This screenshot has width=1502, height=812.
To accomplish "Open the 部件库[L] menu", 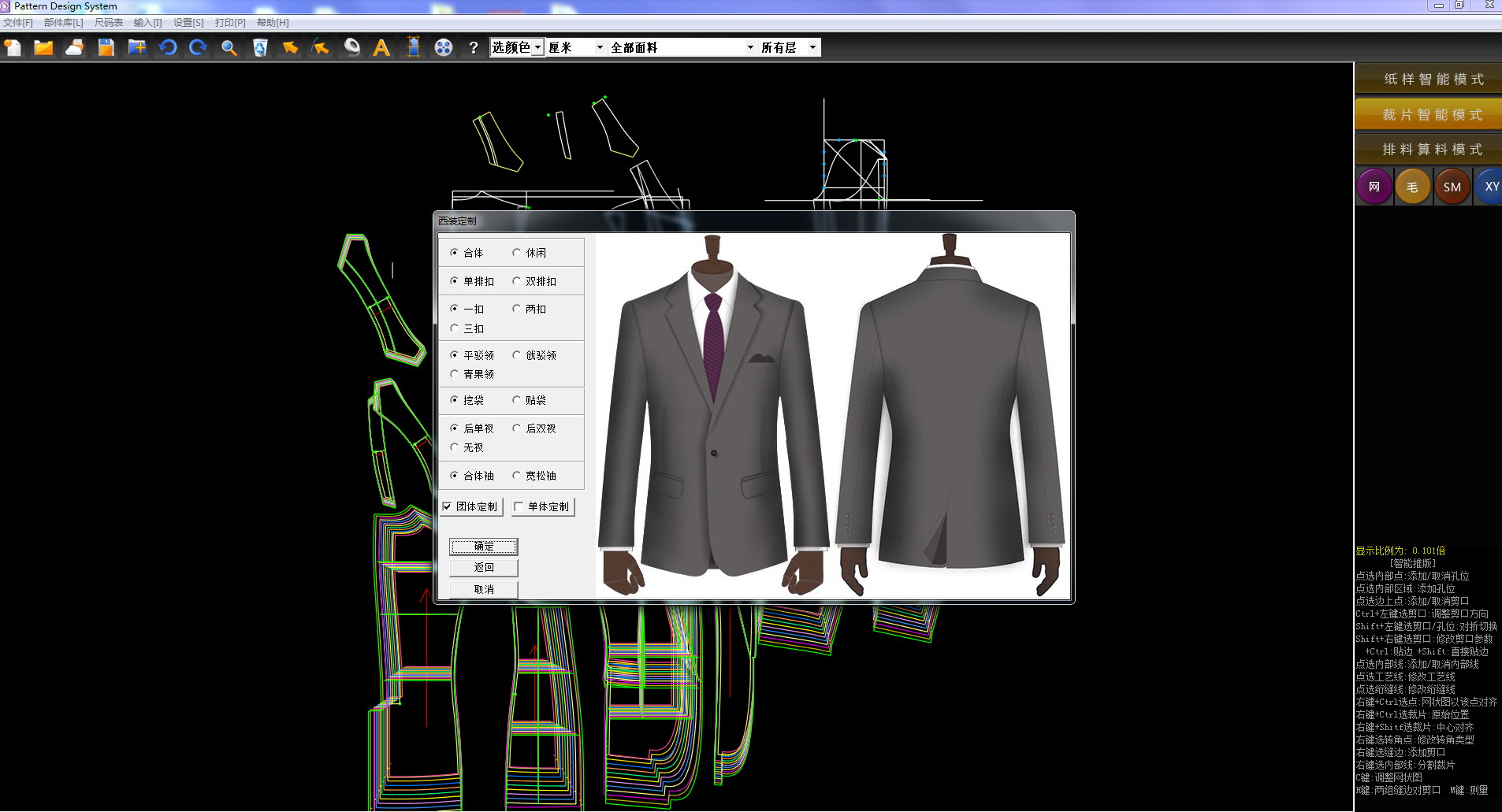I will 63,23.
